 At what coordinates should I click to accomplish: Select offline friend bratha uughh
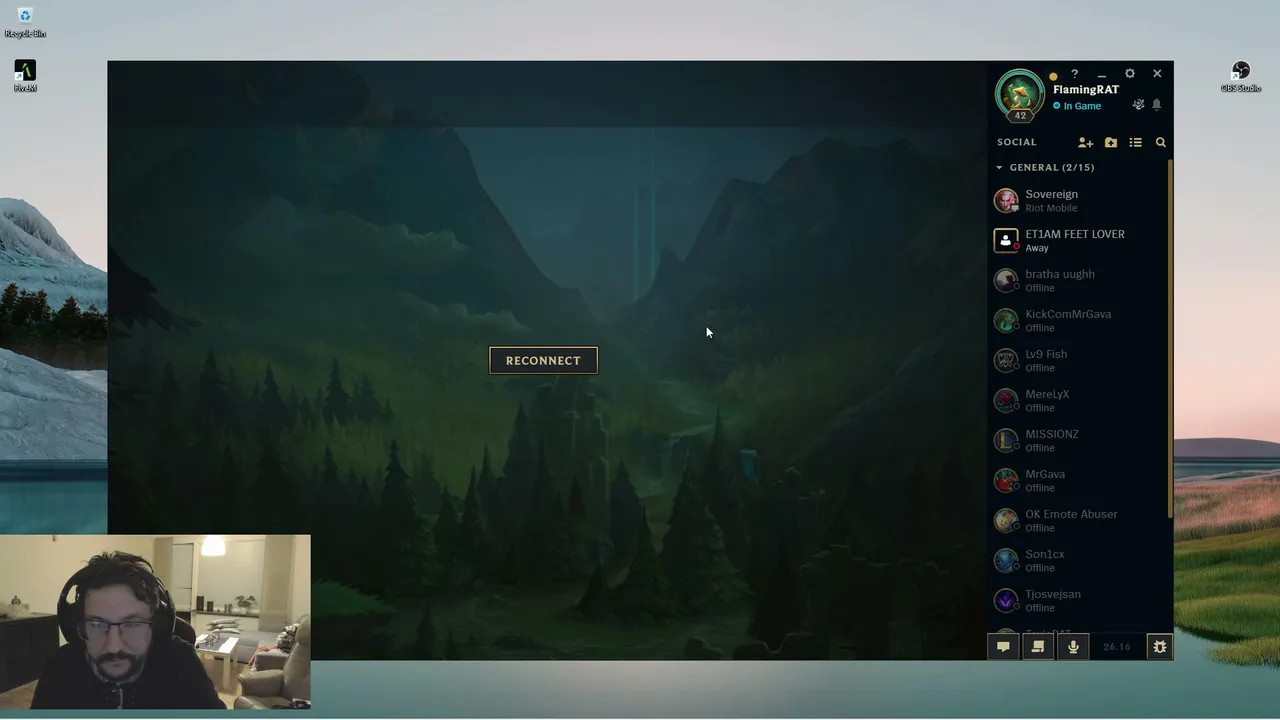tap(1078, 280)
